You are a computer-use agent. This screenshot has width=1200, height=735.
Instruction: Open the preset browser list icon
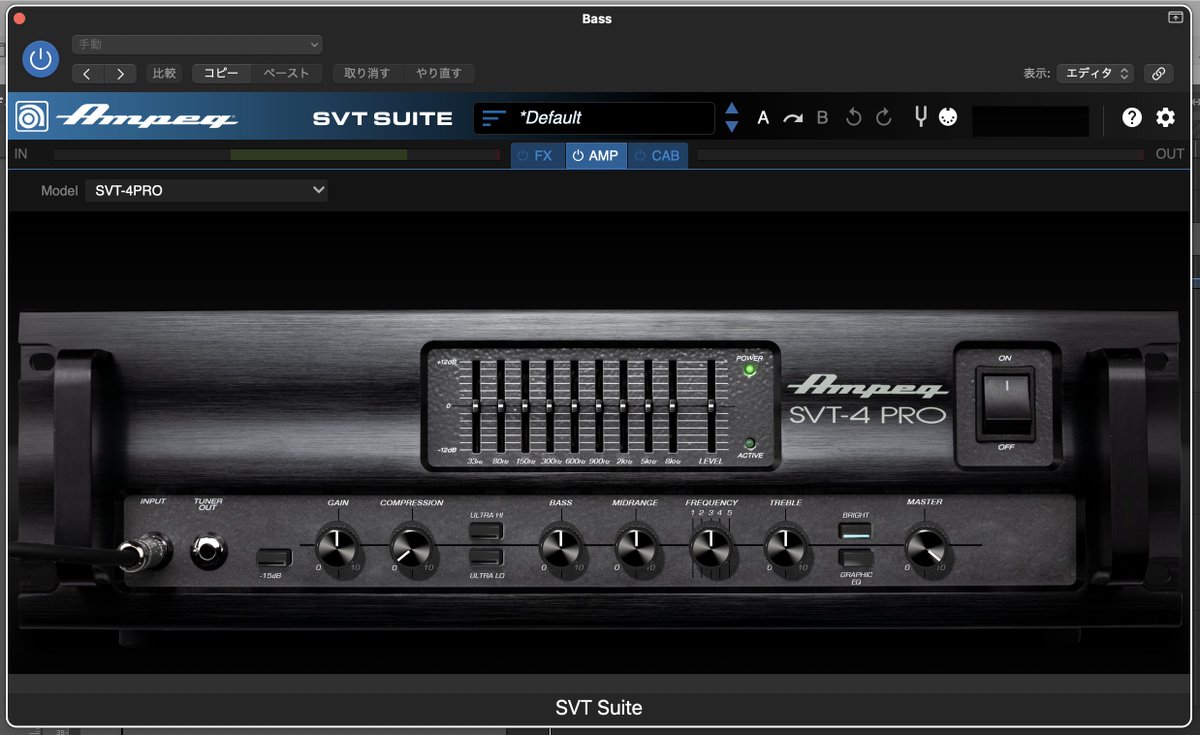494,118
